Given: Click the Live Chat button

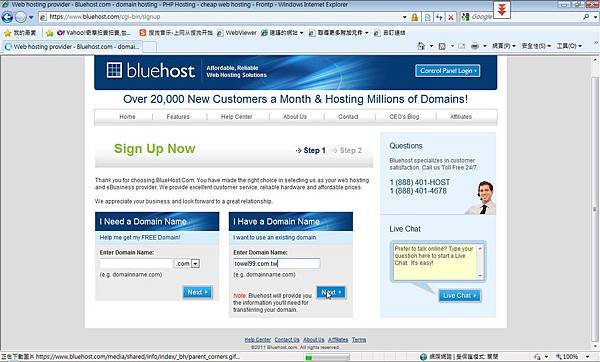Looking at the screenshot, I should (x=460, y=295).
